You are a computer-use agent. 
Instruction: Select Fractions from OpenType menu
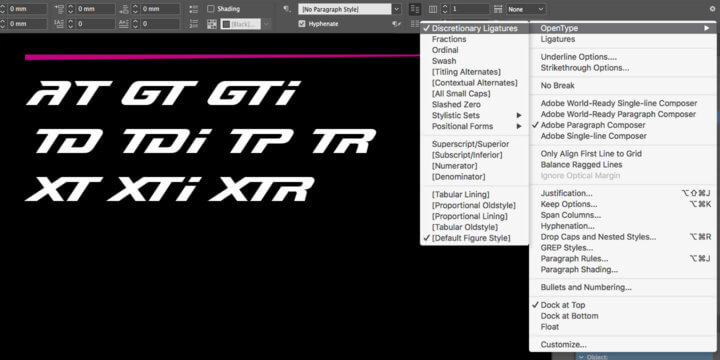[x=474, y=39]
